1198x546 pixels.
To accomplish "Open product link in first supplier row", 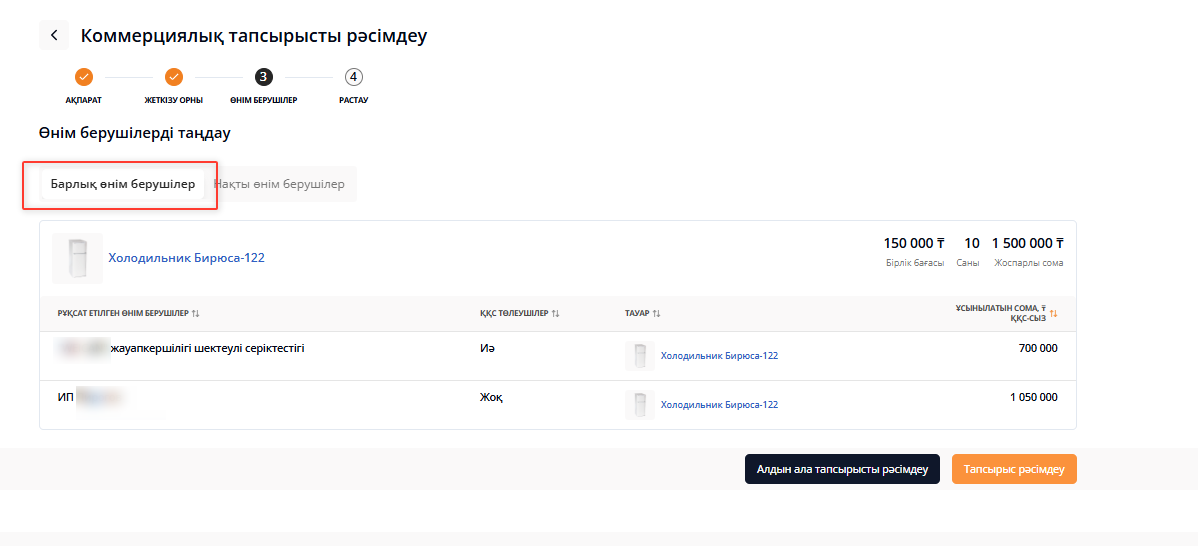I will (x=719, y=356).
